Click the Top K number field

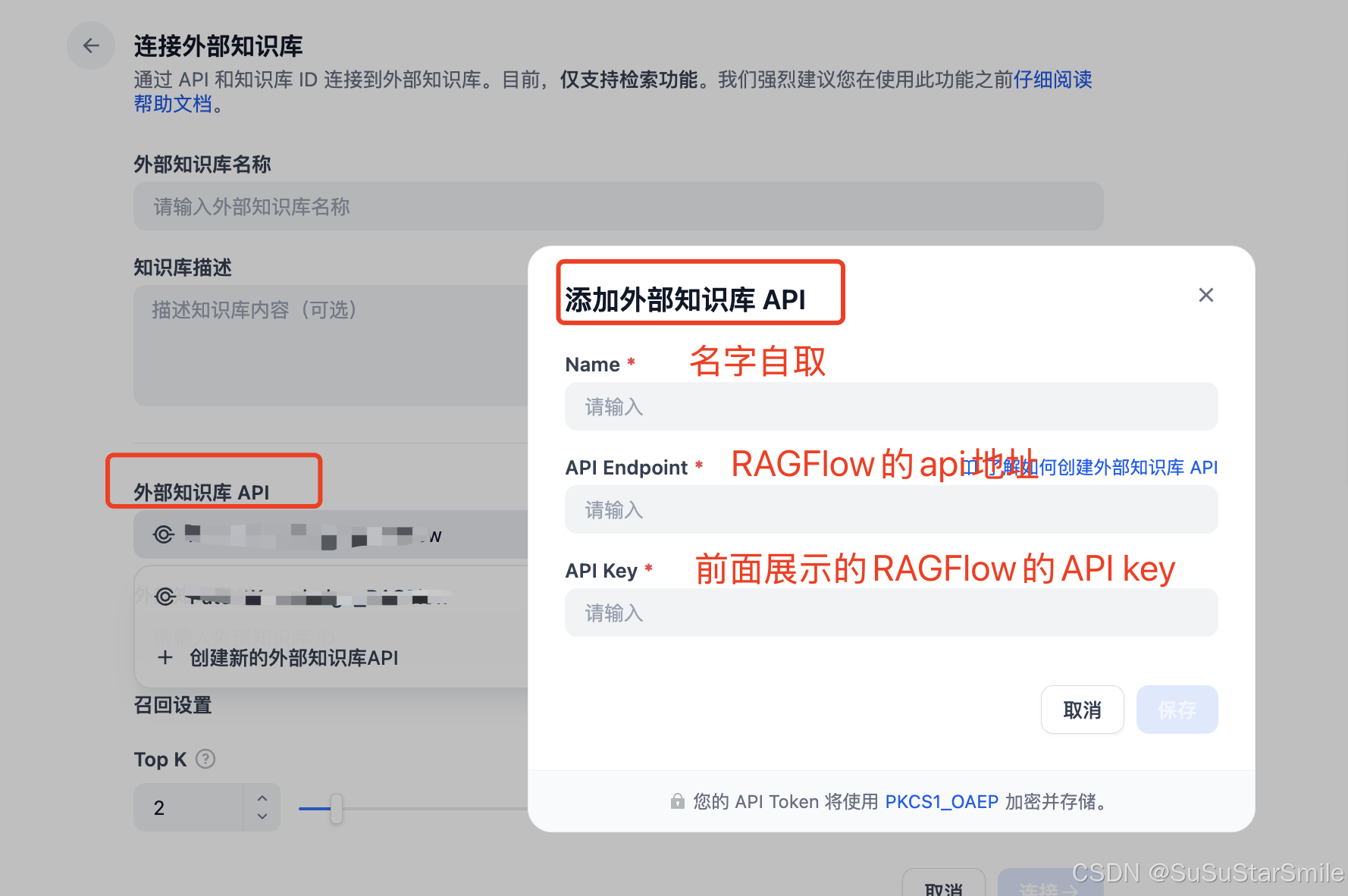[189, 807]
